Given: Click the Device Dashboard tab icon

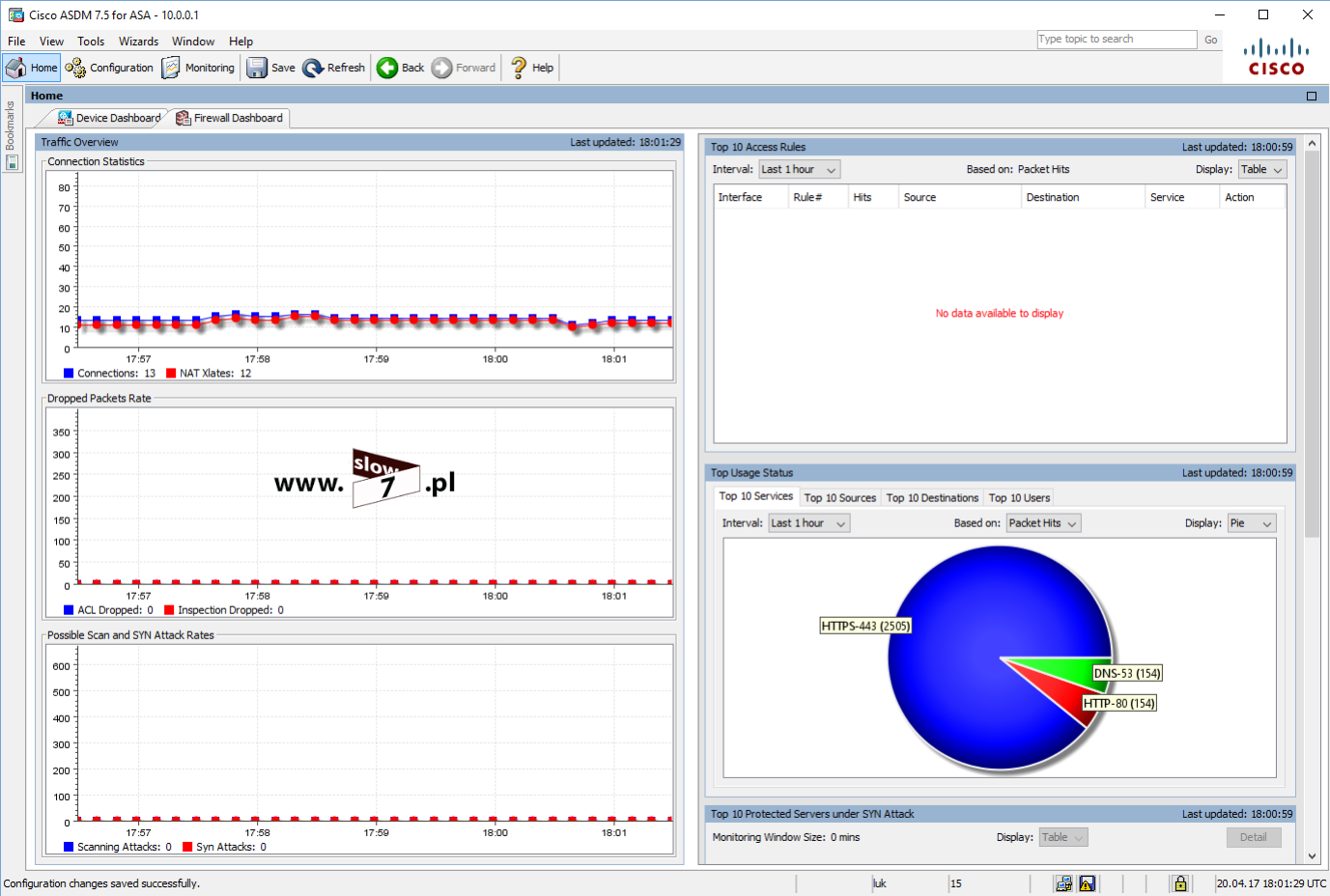Looking at the screenshot, I should (65, 118).
